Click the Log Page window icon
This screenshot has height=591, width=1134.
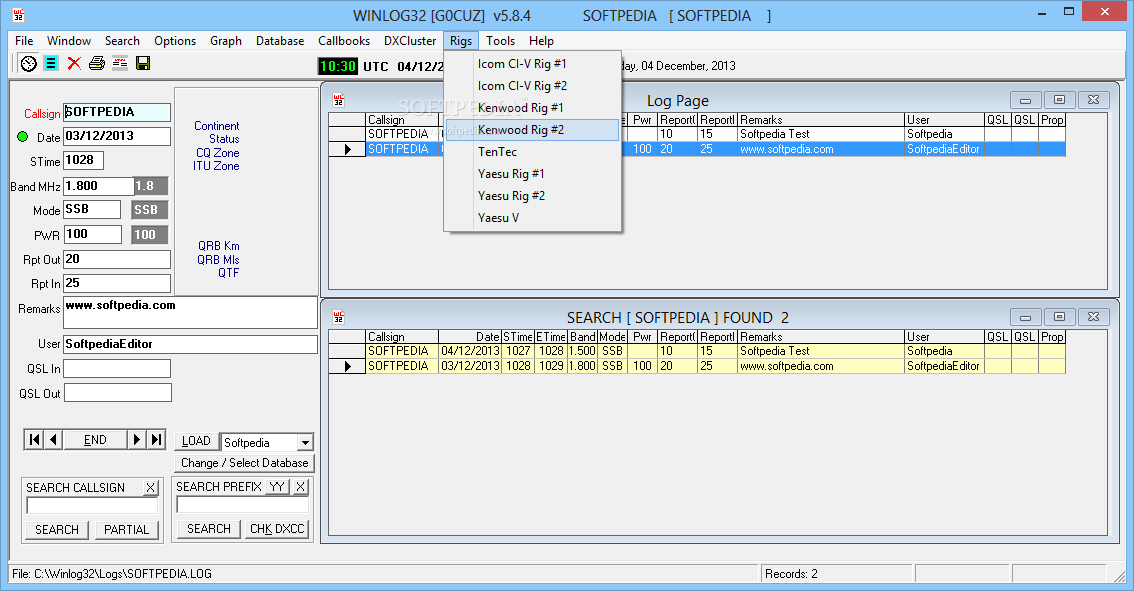click(x=338, y=101)
